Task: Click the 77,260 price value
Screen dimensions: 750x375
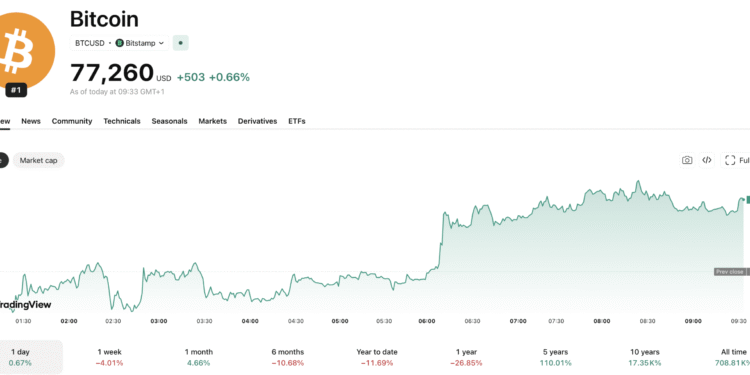Action: click(x=112, y=73)
